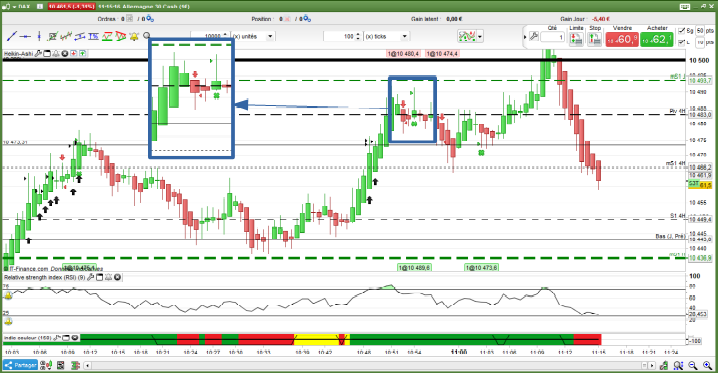Click the lower RSI alert bell at 25
Screen dimensions: 718x373
8,322
